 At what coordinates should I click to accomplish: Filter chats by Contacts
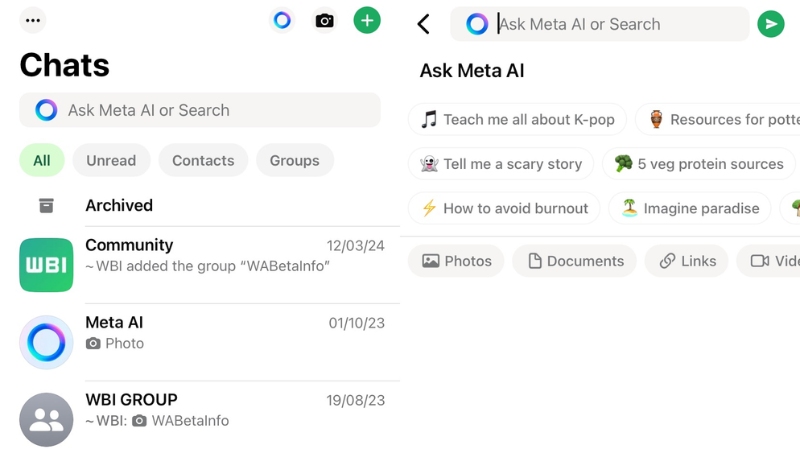point(203,160)
